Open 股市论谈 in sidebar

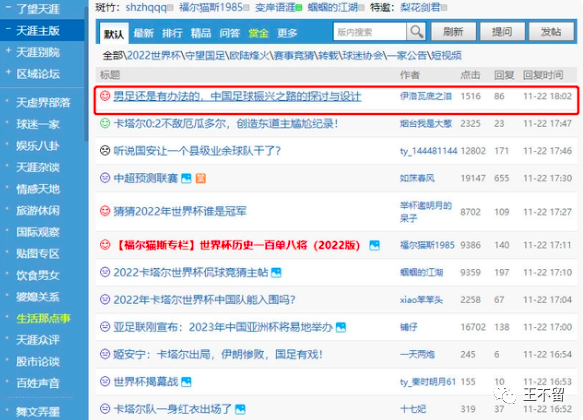tap(38, 361)
